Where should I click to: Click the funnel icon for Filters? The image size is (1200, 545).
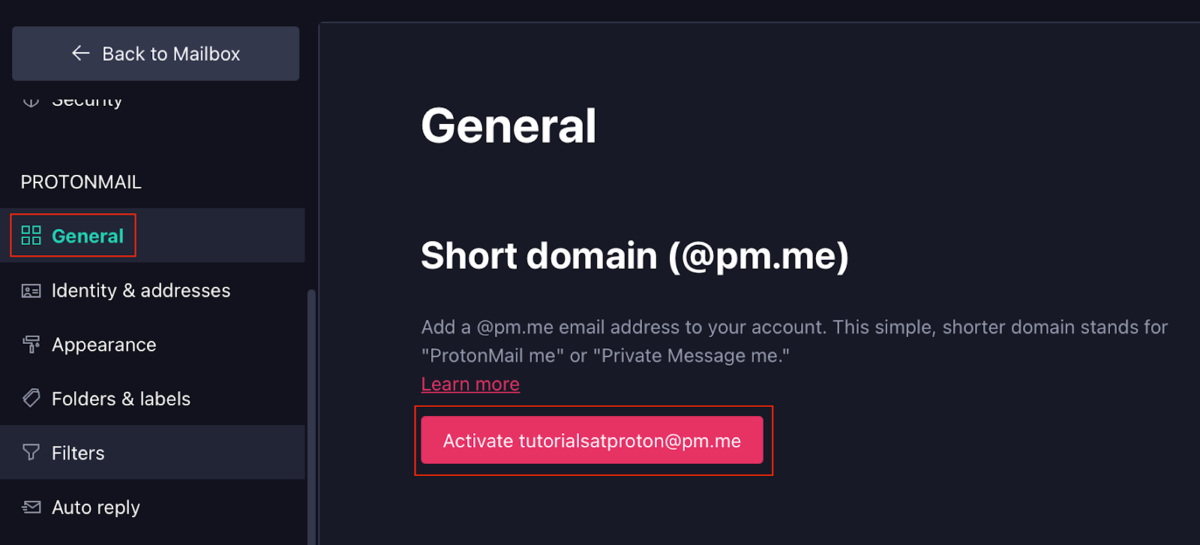[31, 453]
